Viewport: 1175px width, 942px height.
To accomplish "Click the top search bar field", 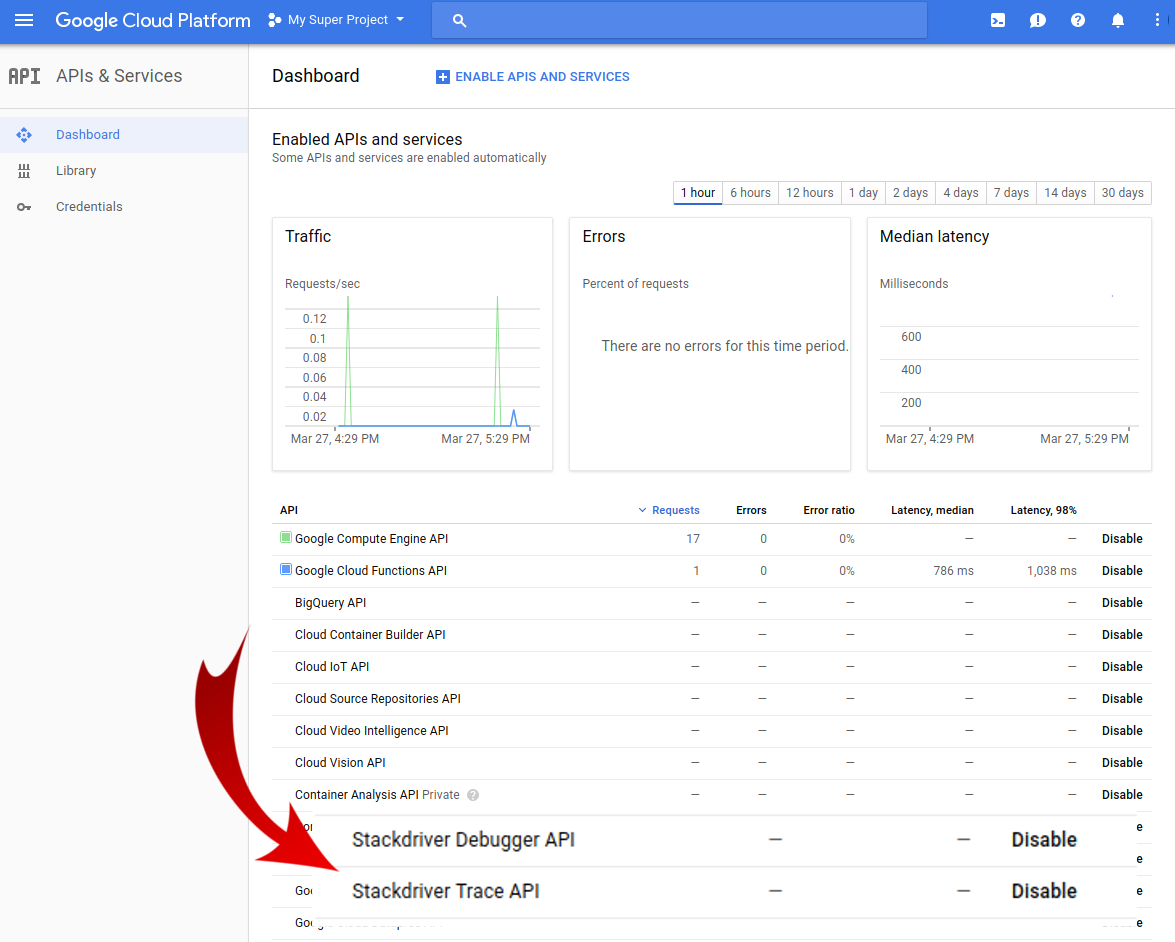I will click(x=680, y=20).
